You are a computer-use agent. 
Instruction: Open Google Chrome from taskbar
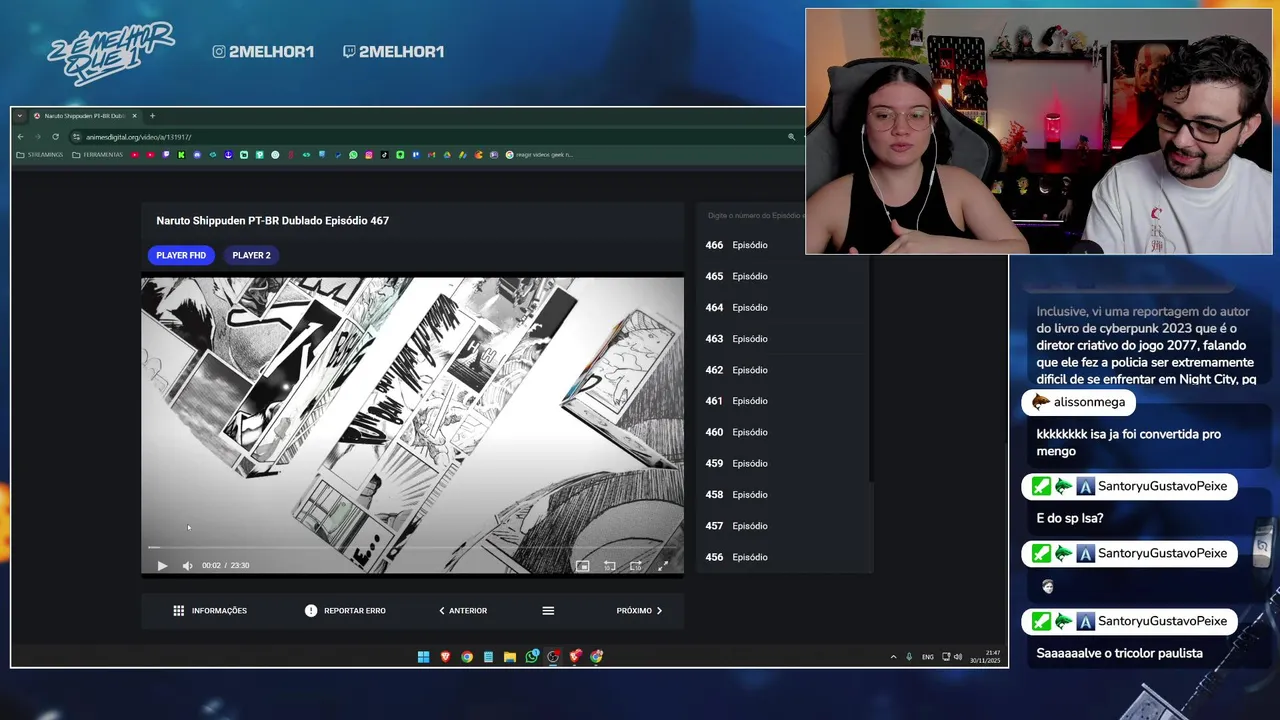click(x=467, y=657)
